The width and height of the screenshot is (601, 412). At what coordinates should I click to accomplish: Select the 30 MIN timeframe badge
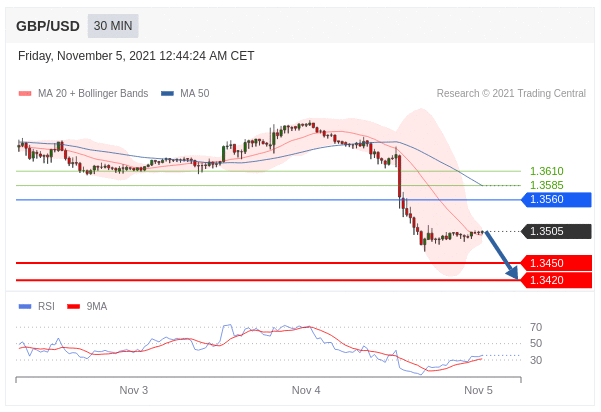click(113, 26)
